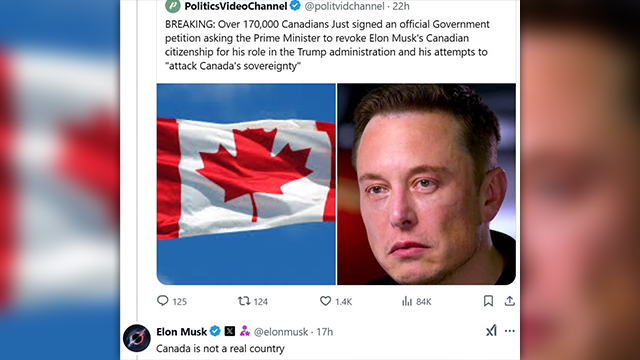Click the X affiliation badge
Screen dimensions: 640x360
pyautogui.click(x=230, y=331)
